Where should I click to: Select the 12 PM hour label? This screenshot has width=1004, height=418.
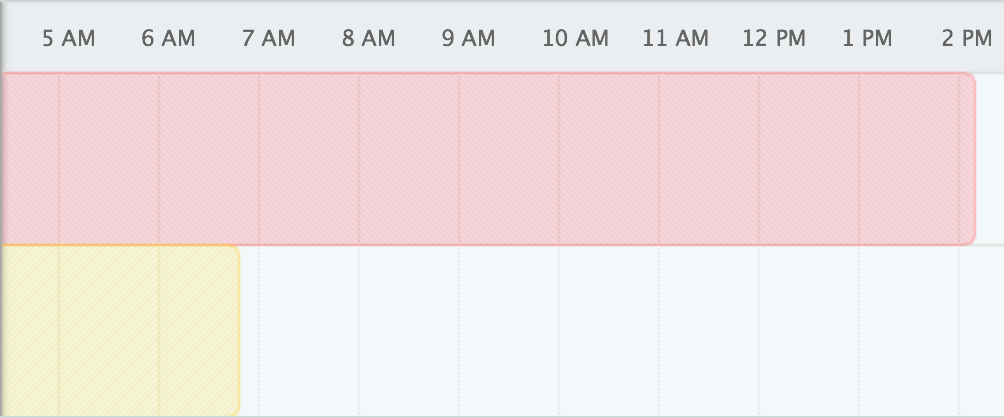tap(774, 39)
